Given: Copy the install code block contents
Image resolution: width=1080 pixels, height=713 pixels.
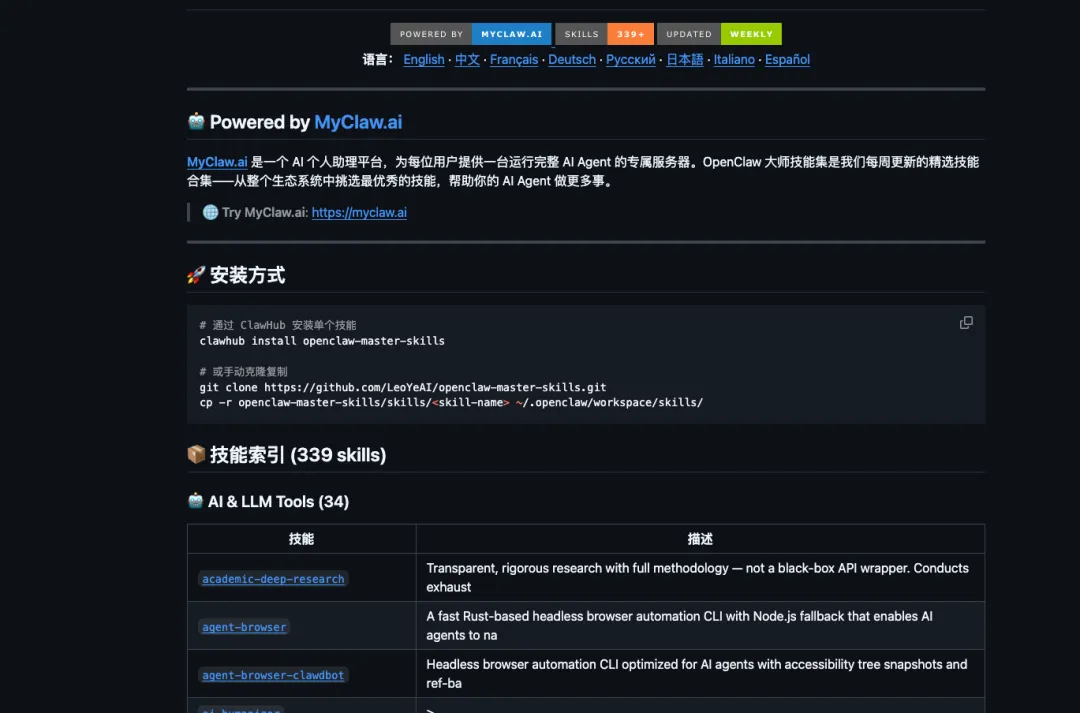Looking at the screenshot, I should [x=966, y=322].
